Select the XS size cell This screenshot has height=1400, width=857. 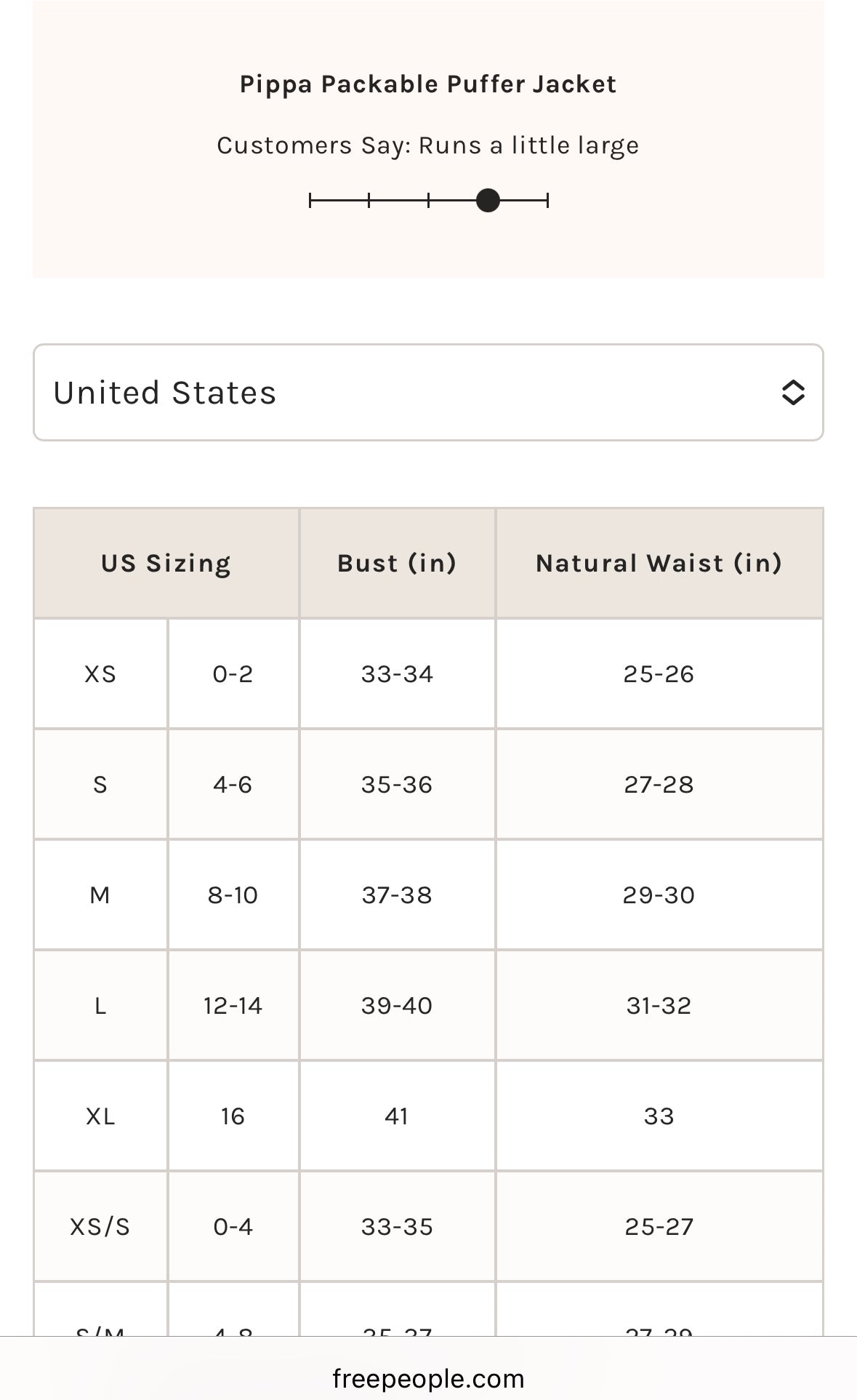[100, 674]
